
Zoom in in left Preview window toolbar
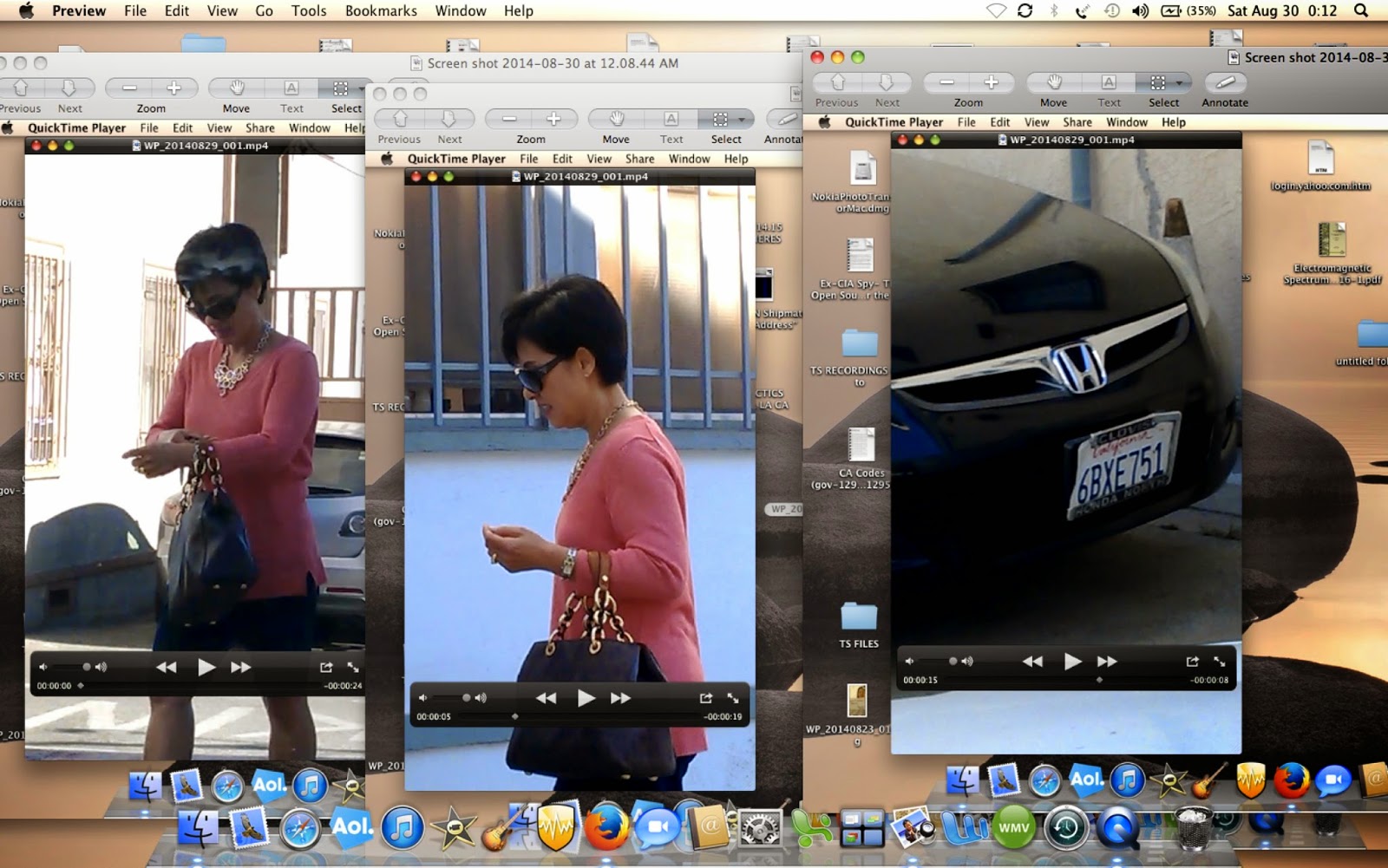[174, 88]
